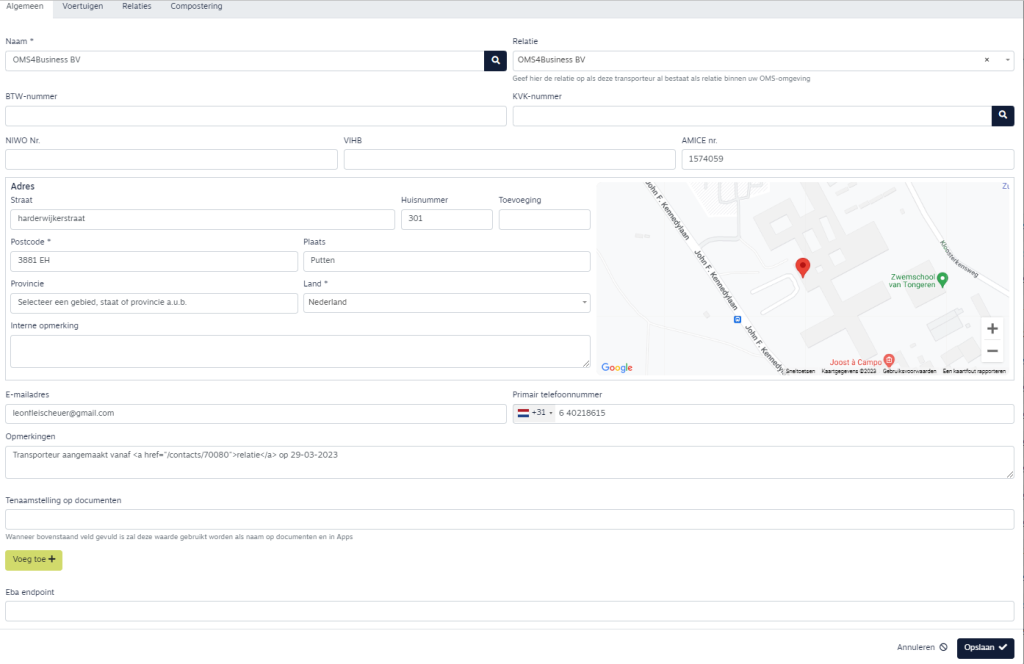Click the Zwemschool van Tongeren map marker
1024x664 pixels.
click(x=942, y=279)
